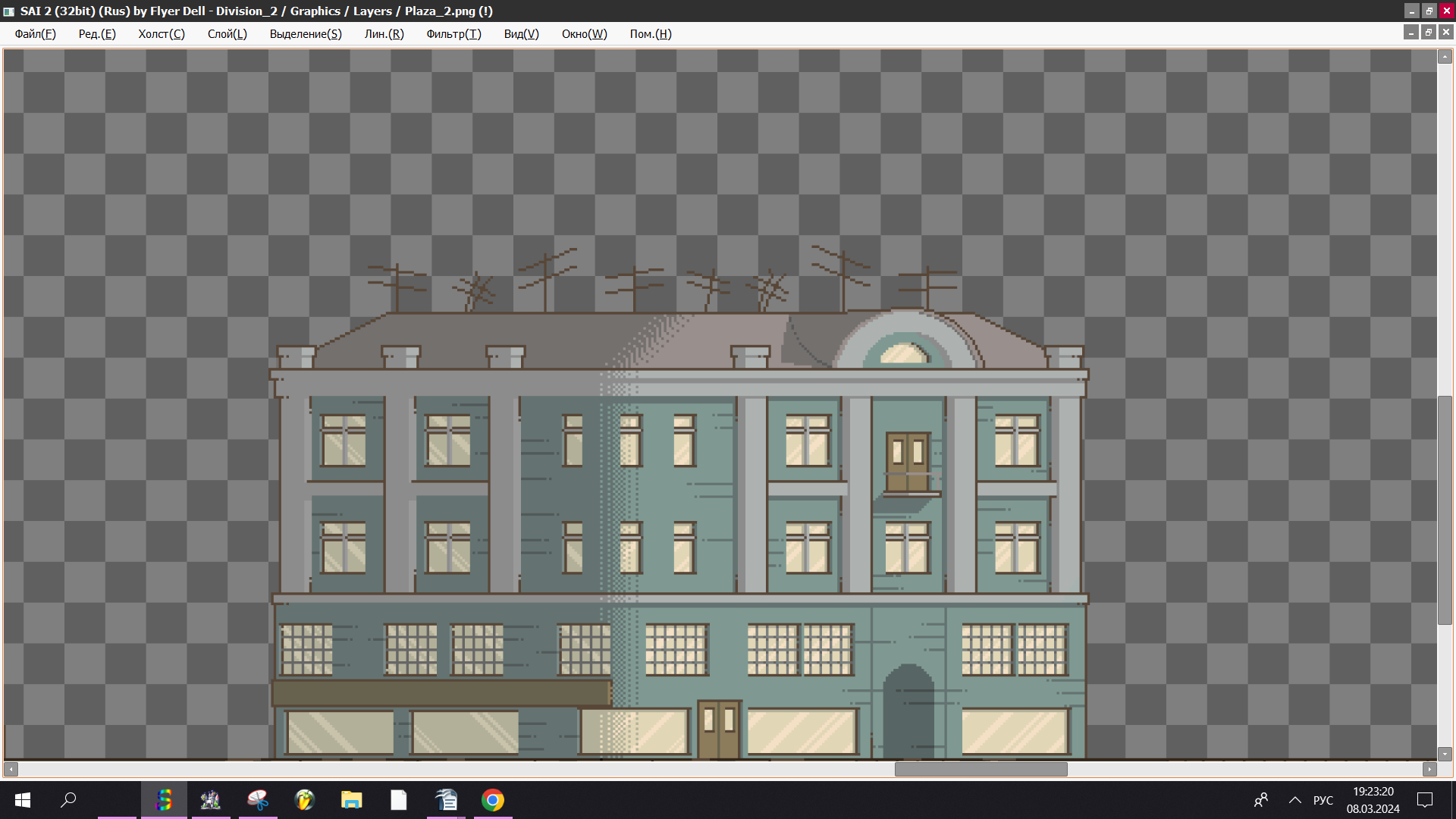This screenshot has height=819, width=1456.
Task: Click the vertical scrollbar up arrow
Action: click(1445, 58)
